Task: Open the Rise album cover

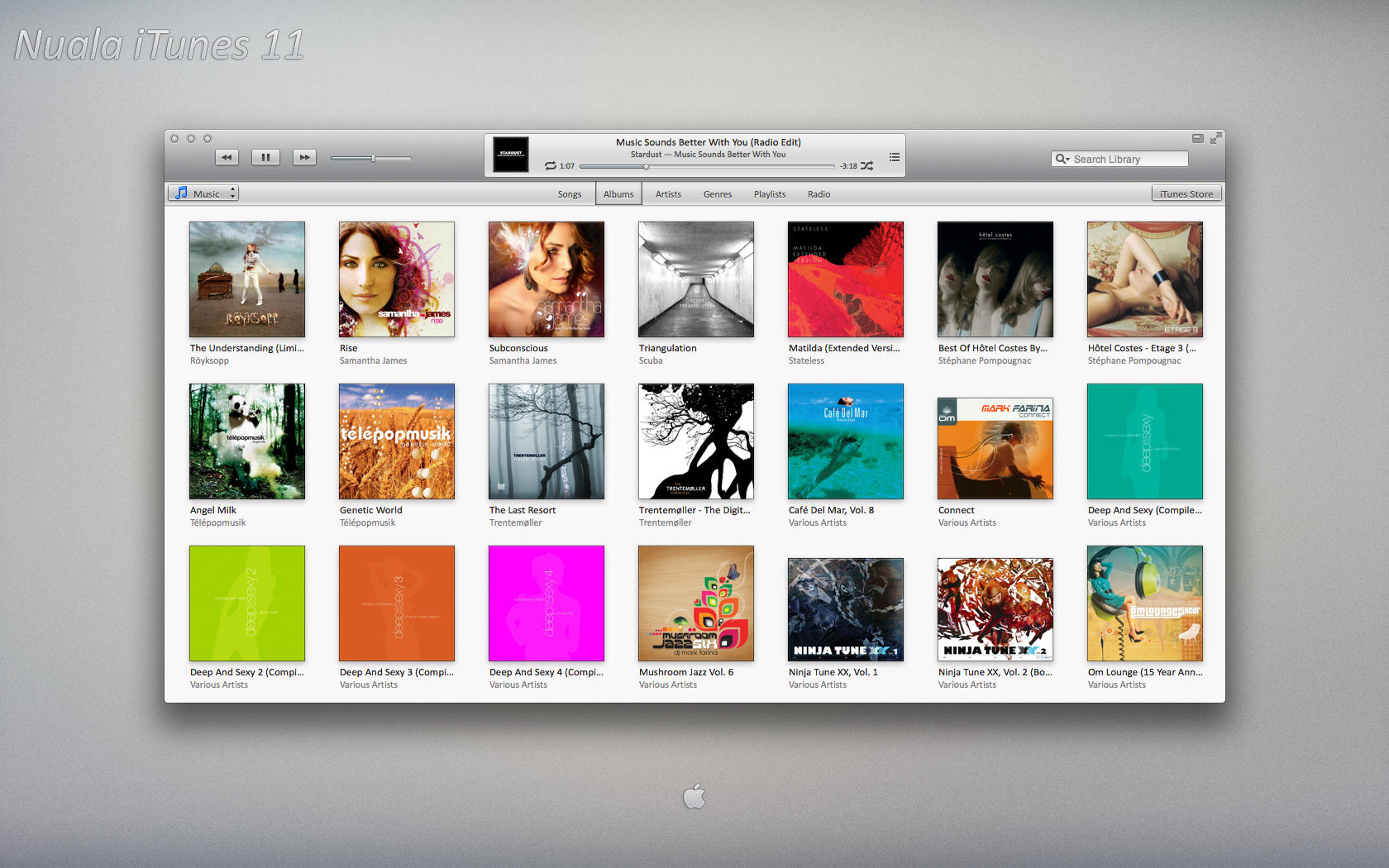Action: coord(397,279)
